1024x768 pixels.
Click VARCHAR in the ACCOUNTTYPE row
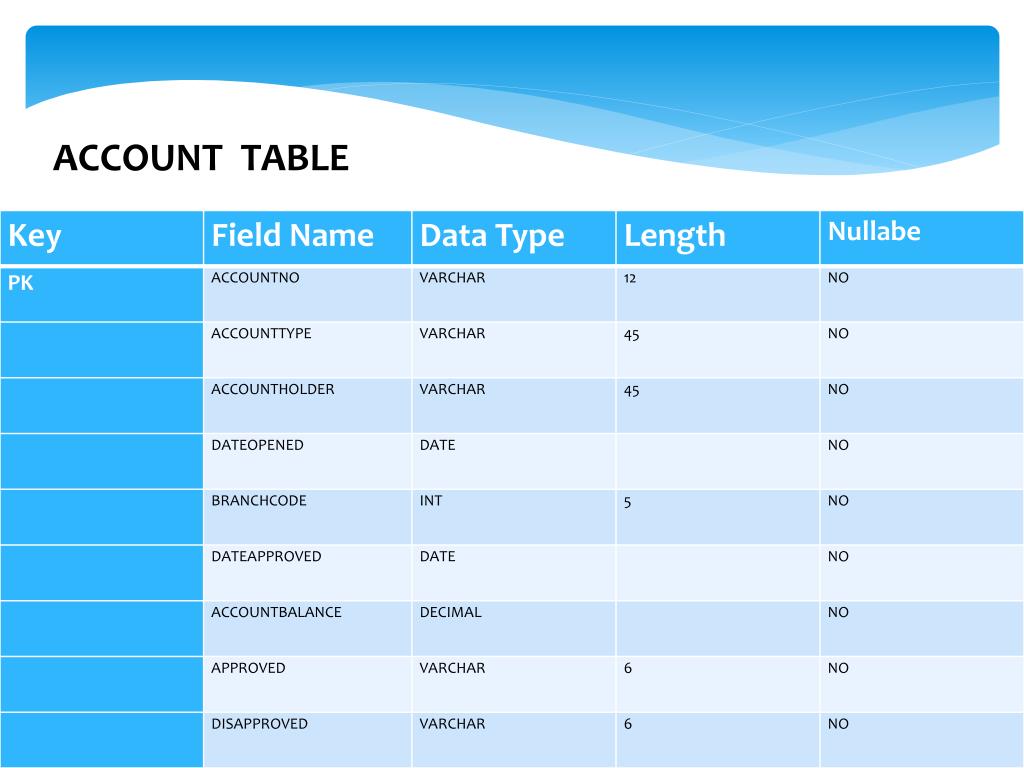point(452,333)
